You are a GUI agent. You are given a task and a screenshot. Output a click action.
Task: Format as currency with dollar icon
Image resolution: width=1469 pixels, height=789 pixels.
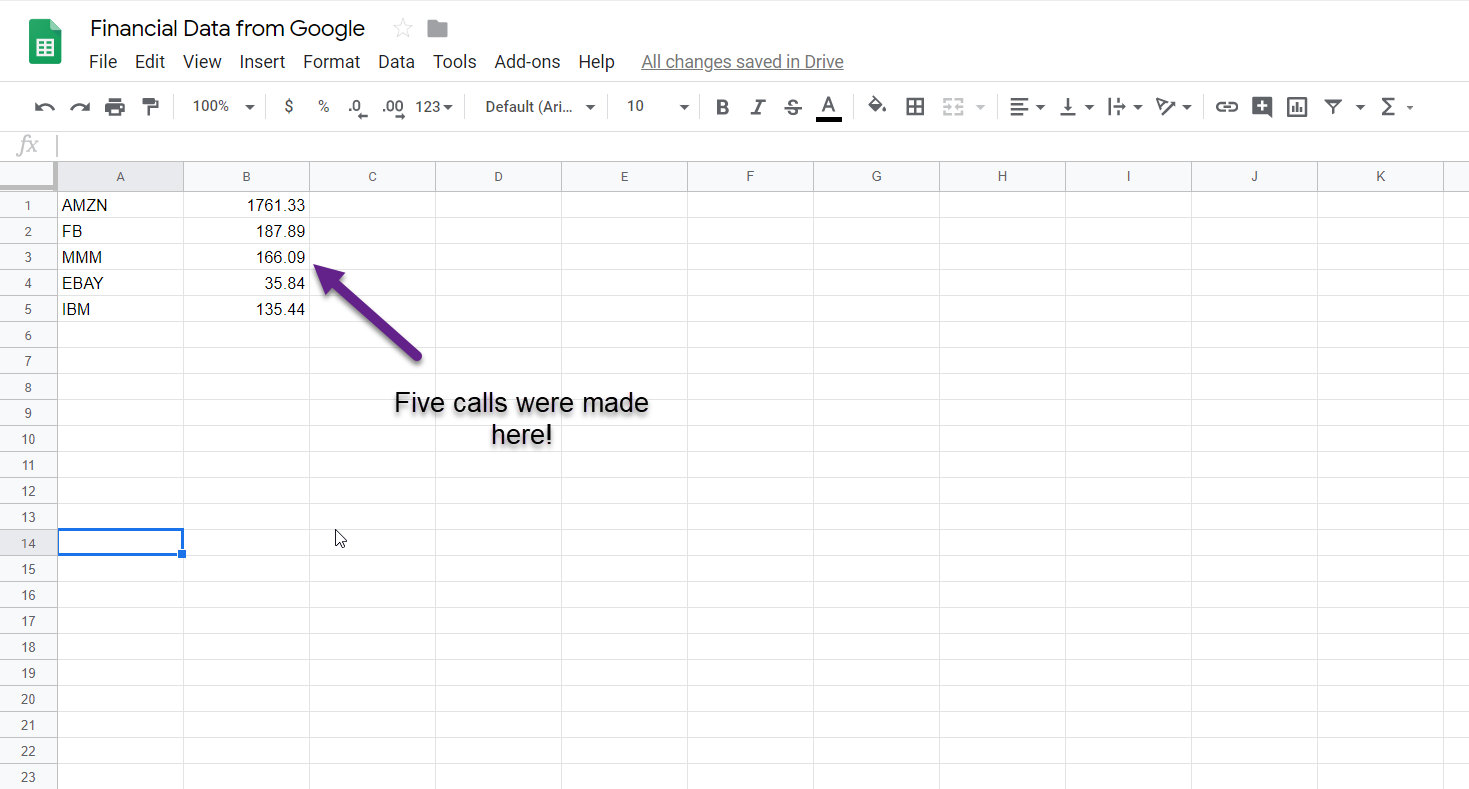click(x=289, y=106)
